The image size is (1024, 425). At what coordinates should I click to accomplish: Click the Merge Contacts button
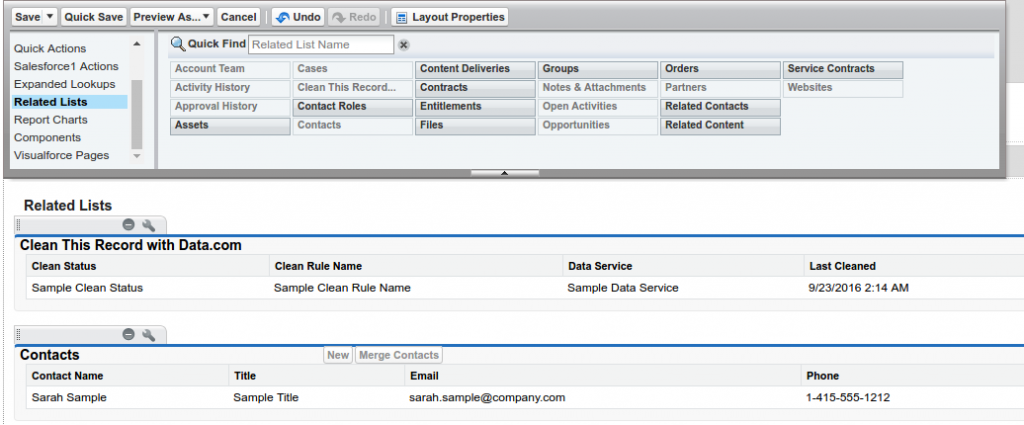click(398, 355)
